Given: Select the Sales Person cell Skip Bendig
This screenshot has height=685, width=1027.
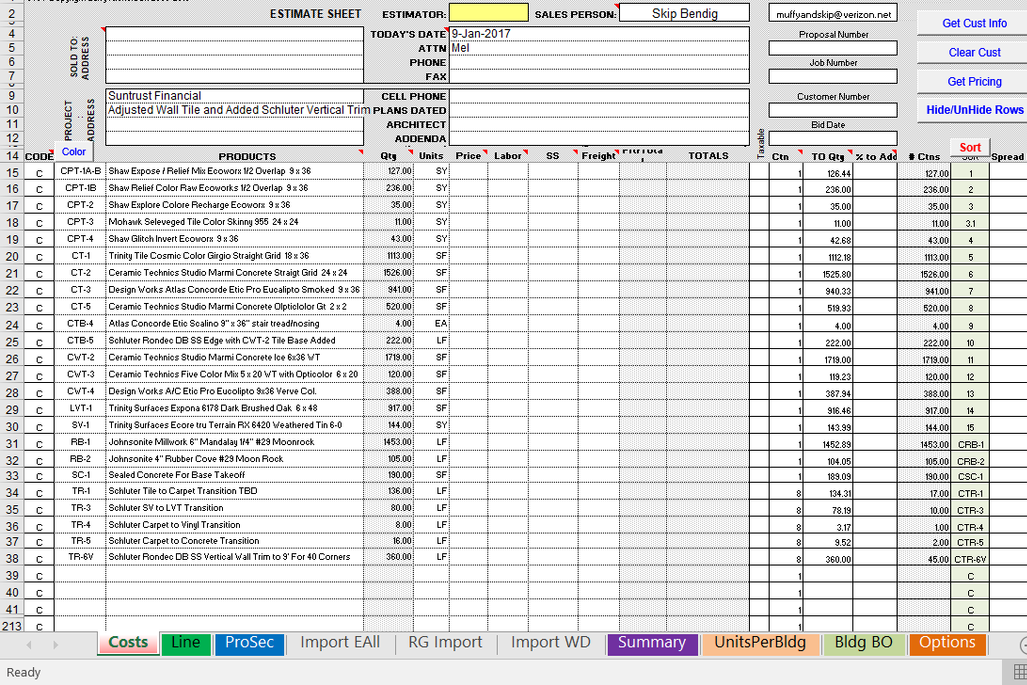Looking at the screenshot, I should [x=684, y=13].
